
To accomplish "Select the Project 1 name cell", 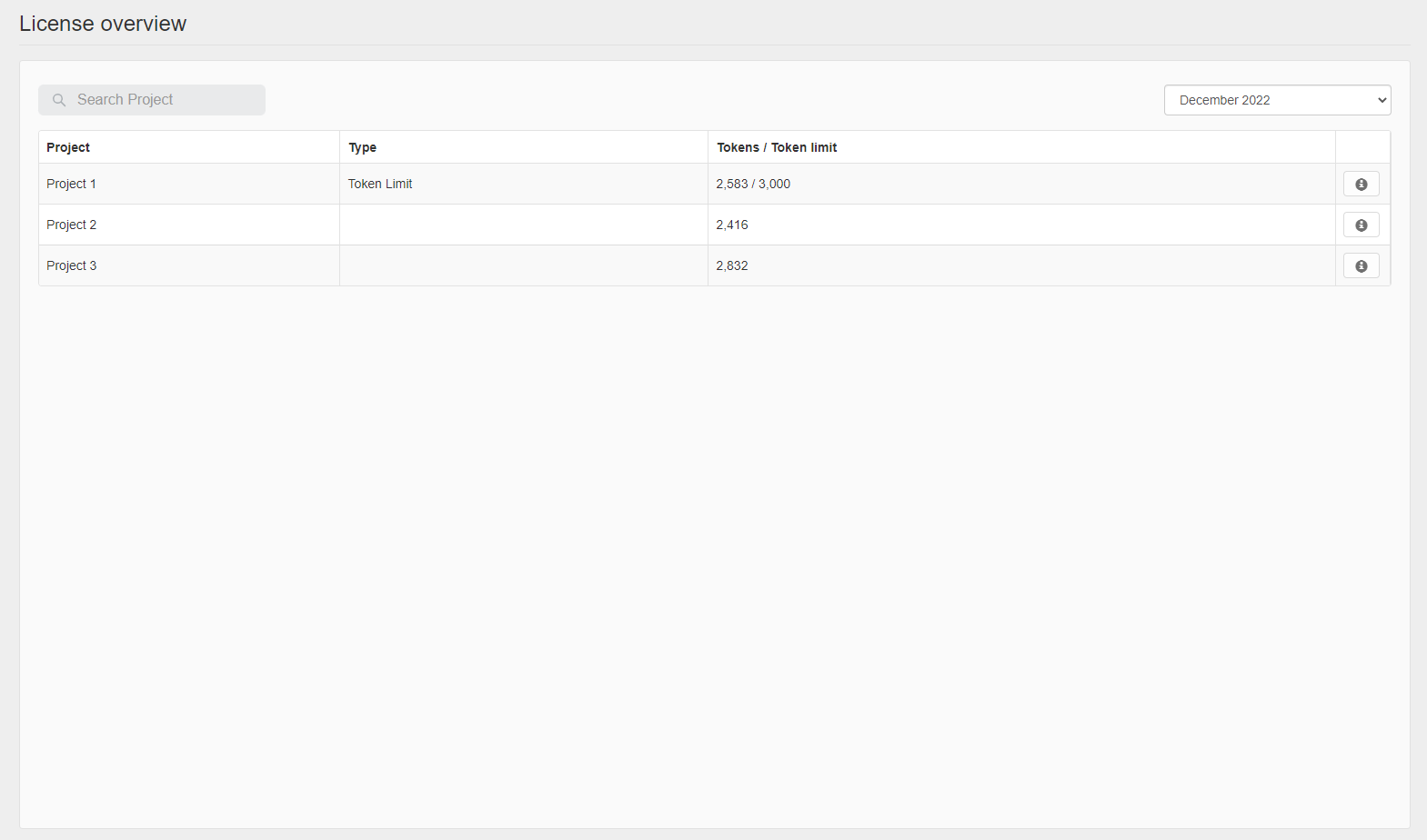I will point(189,184).
